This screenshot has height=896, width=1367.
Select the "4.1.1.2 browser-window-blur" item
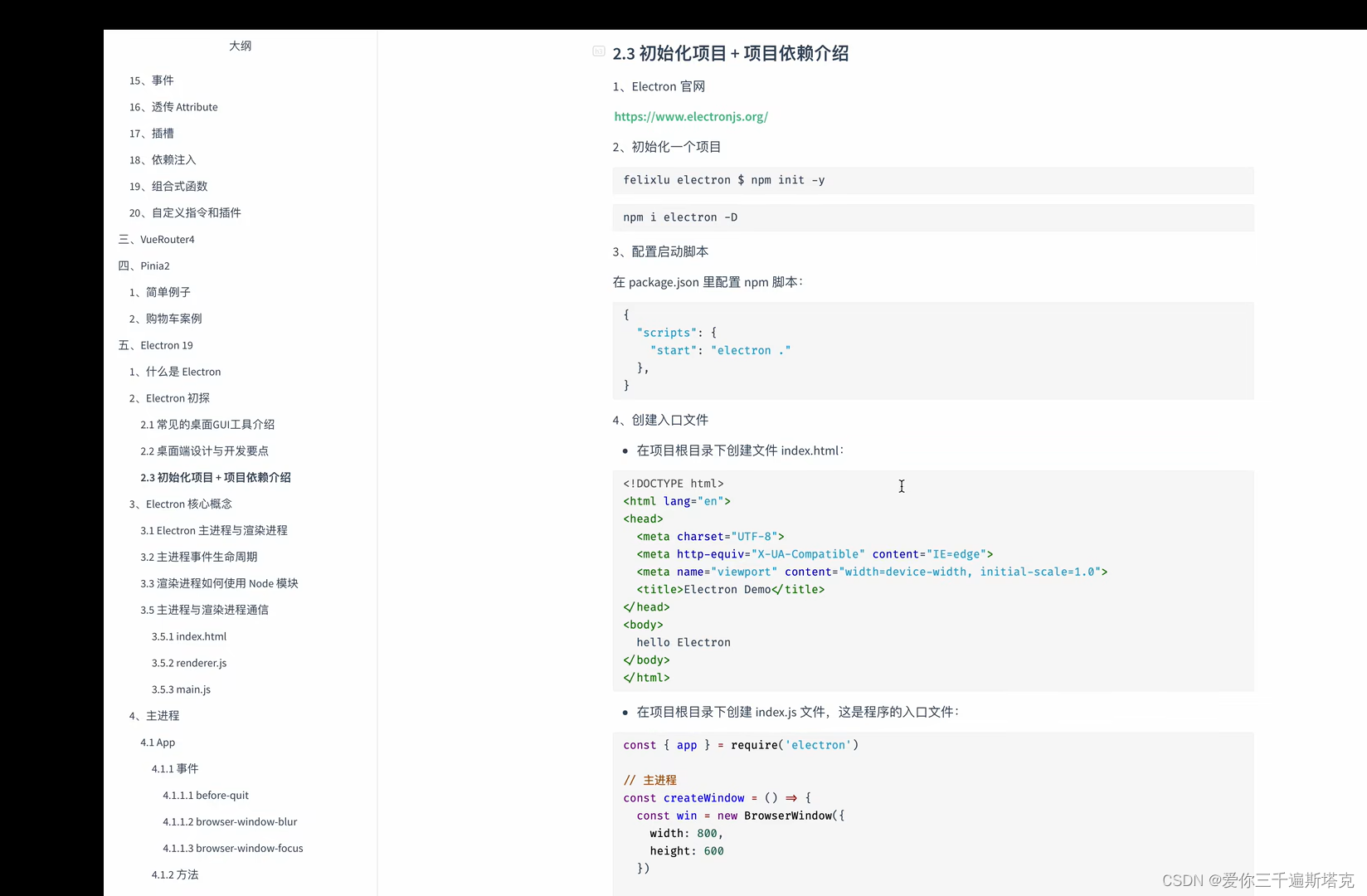(230, 821)
